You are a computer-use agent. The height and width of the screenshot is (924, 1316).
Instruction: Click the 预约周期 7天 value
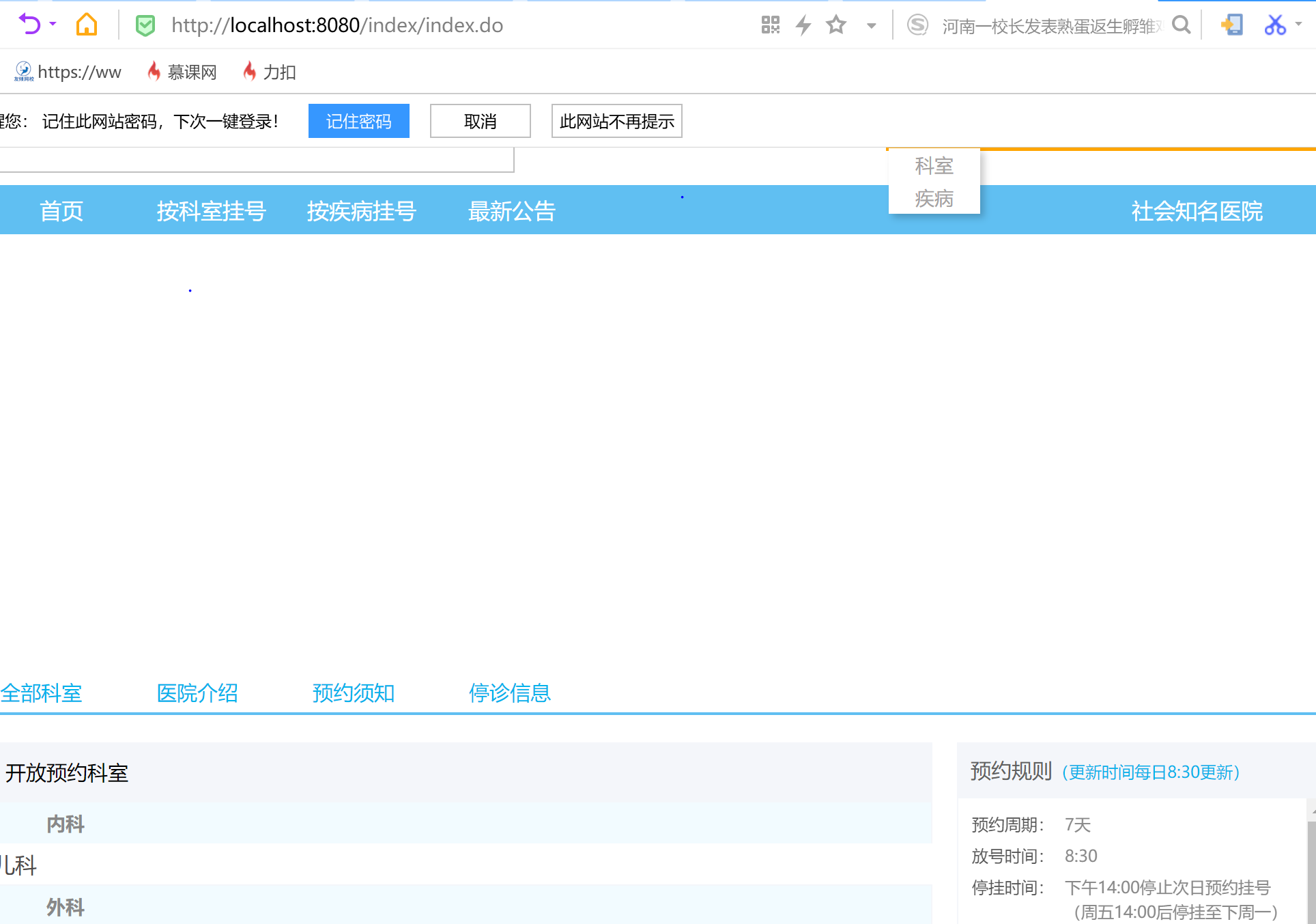(1078, 825)
